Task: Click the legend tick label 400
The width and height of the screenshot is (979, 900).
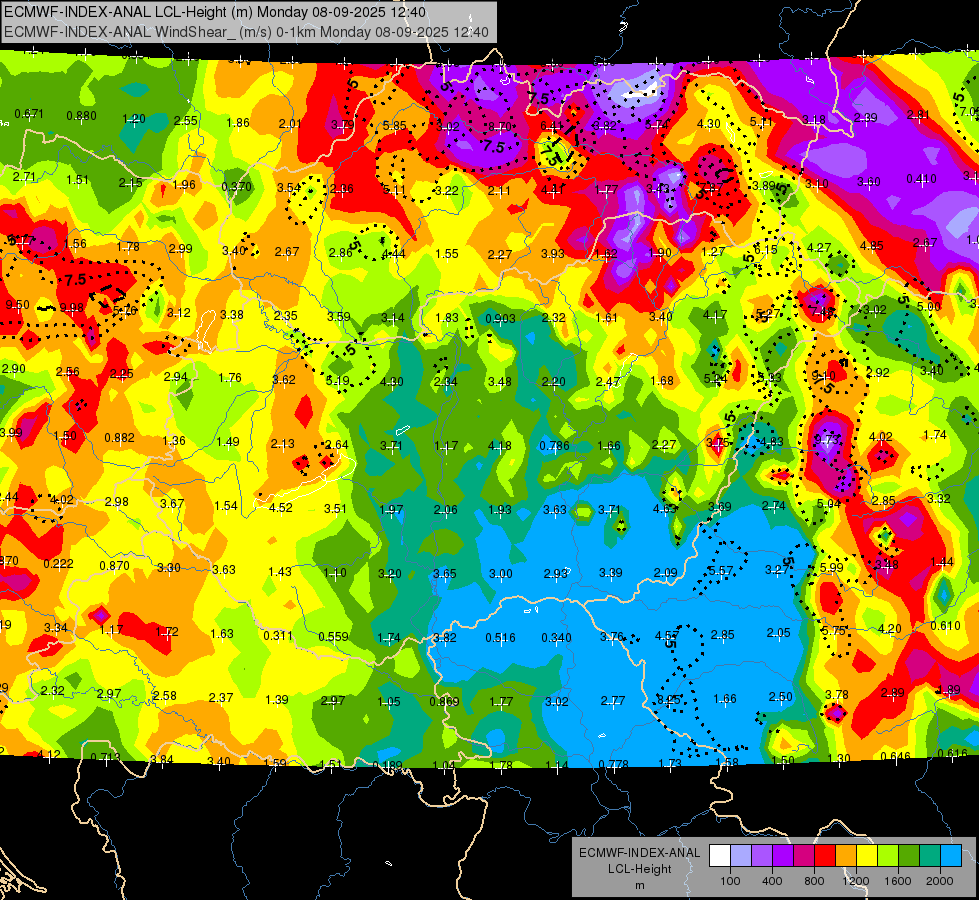Action: coord(772,881)
